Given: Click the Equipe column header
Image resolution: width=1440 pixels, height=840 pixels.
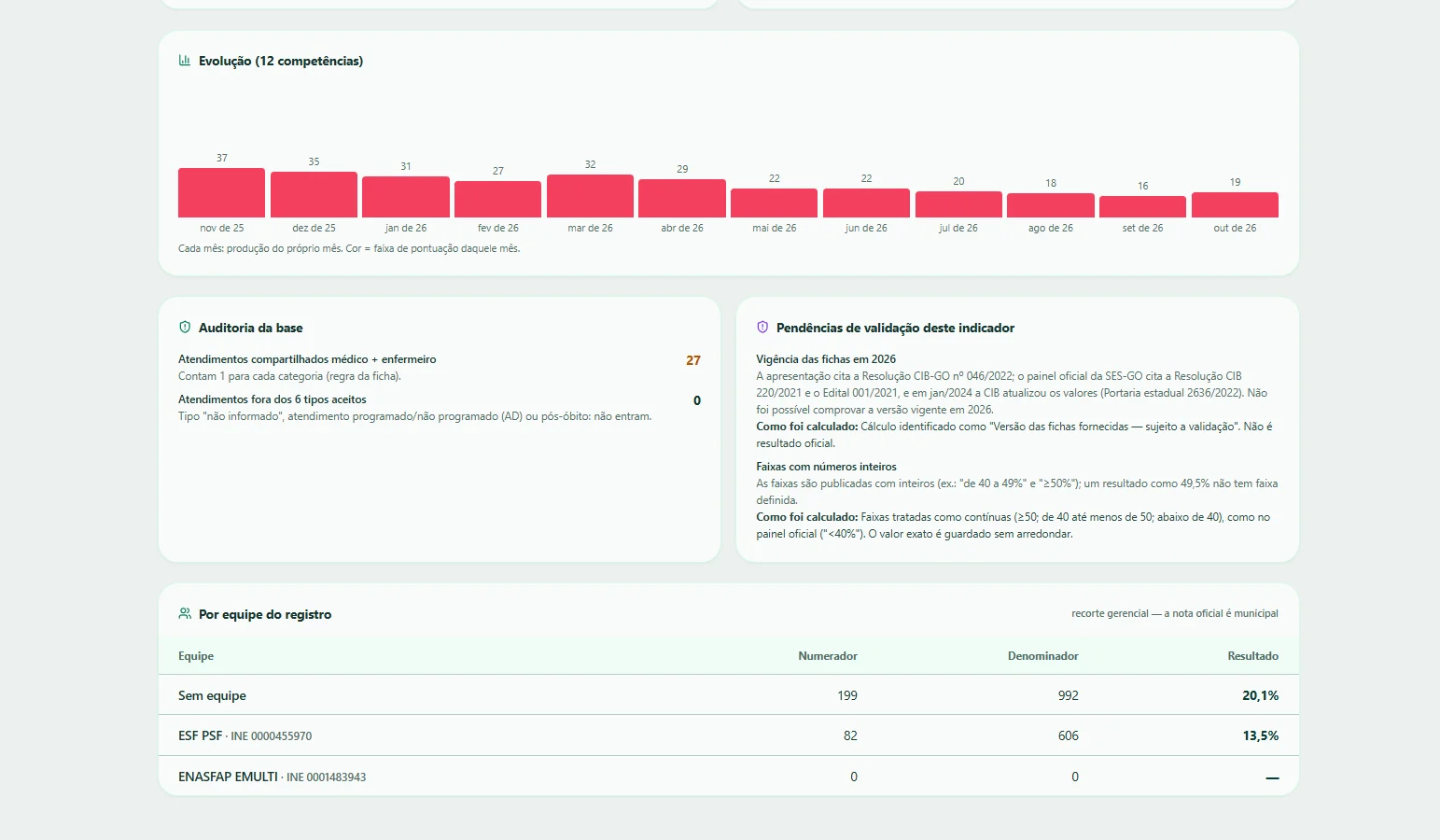Looking at the screenshot, I should point(196,656).
